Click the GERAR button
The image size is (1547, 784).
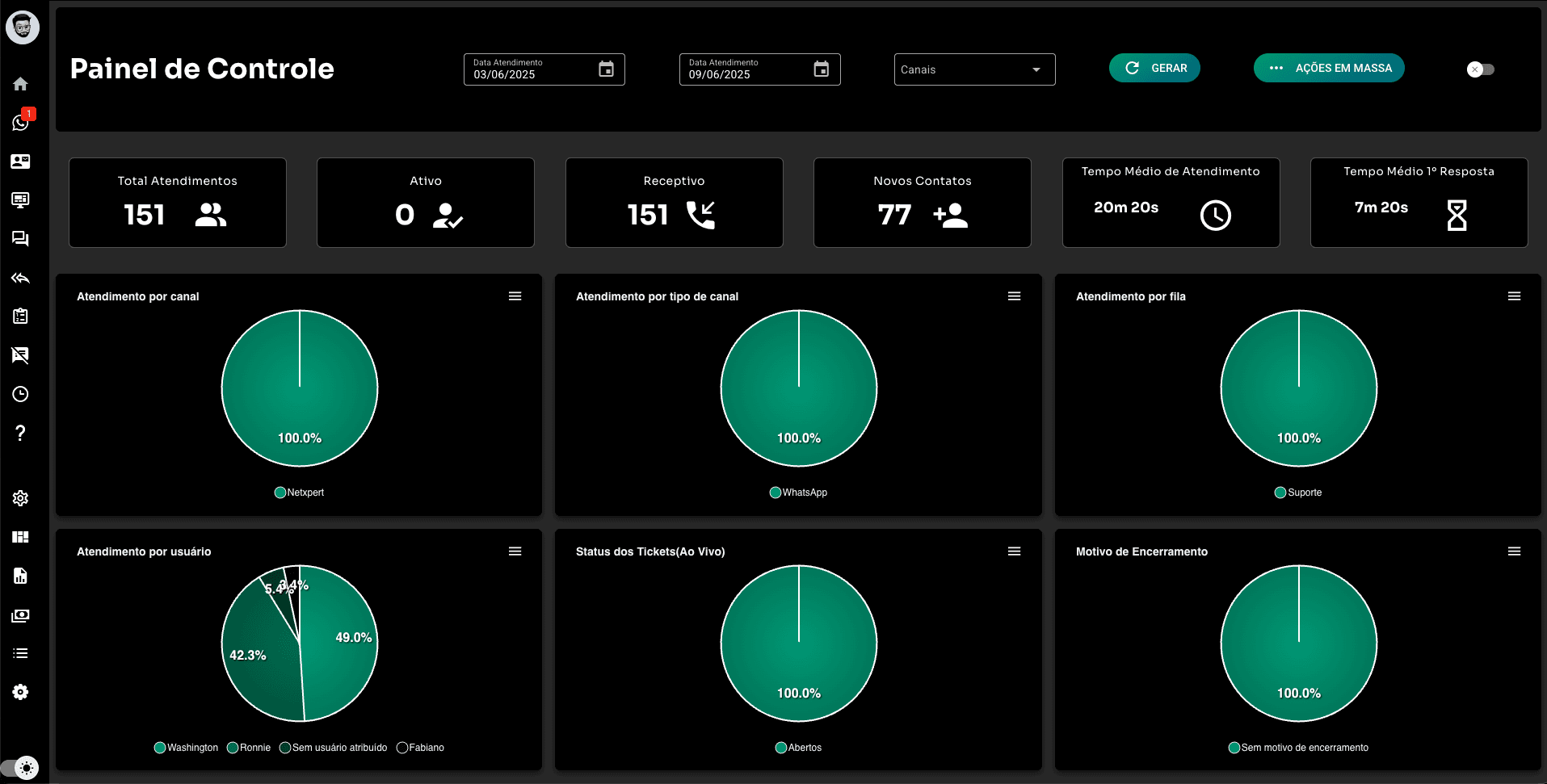tap(1154, 68)
